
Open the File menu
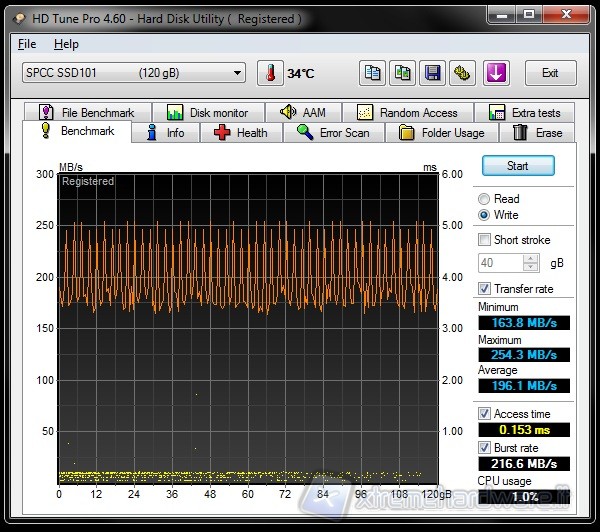click(x=27, y=44)
